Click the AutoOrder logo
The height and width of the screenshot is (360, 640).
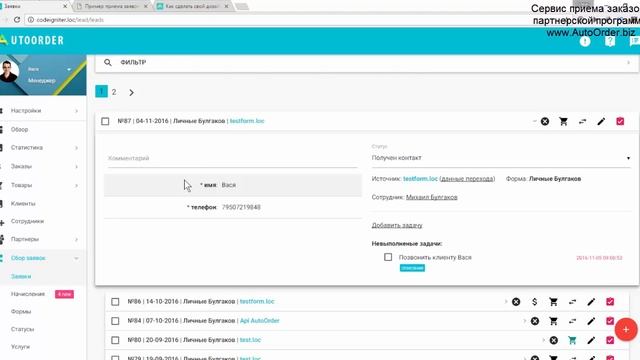tap(32, 40)
